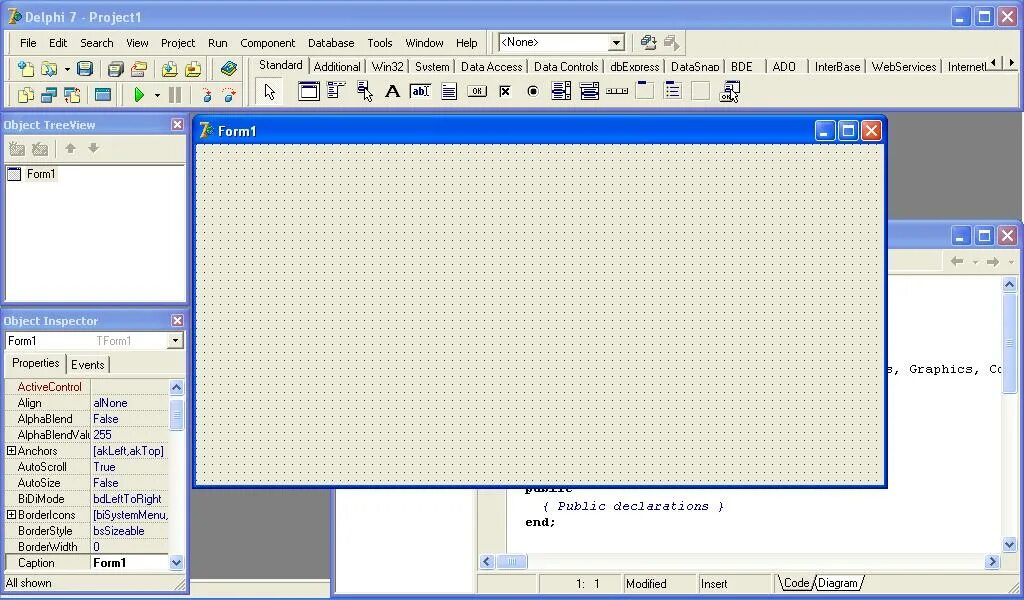Click the View Form toolbar icon
1024x600 pixels.
coord(49,95)
